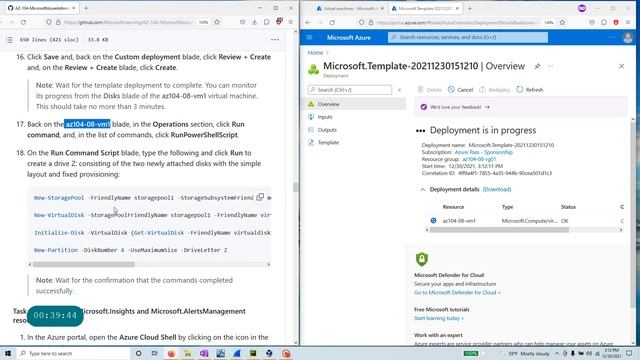Select the AZ-104 GitHub browser tab

coord(41,8)
